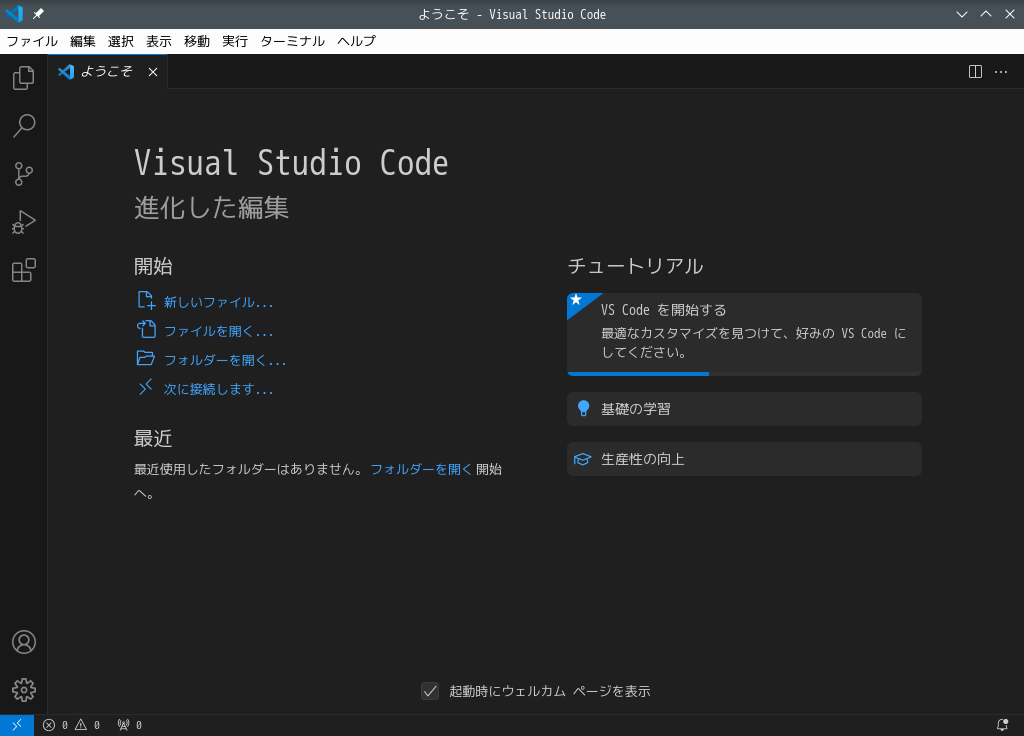Viewport: 1024px width, 736px height.
Task: Click the remote connection status bar icon
Action: [x=17, y=725]
